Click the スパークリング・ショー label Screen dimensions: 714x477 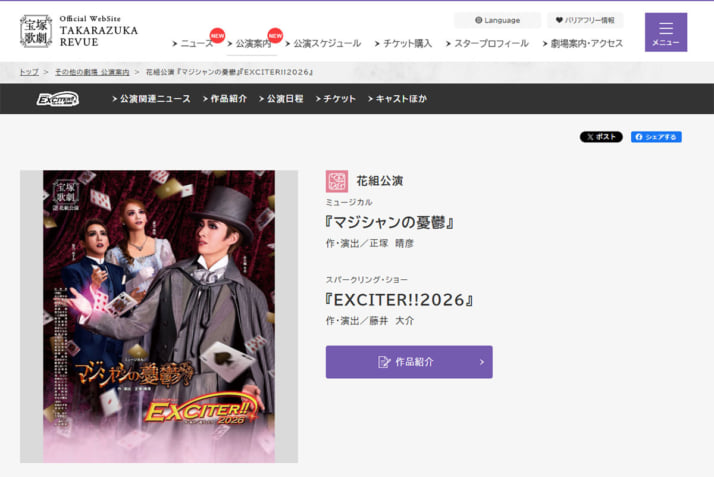tap(367, 279)
